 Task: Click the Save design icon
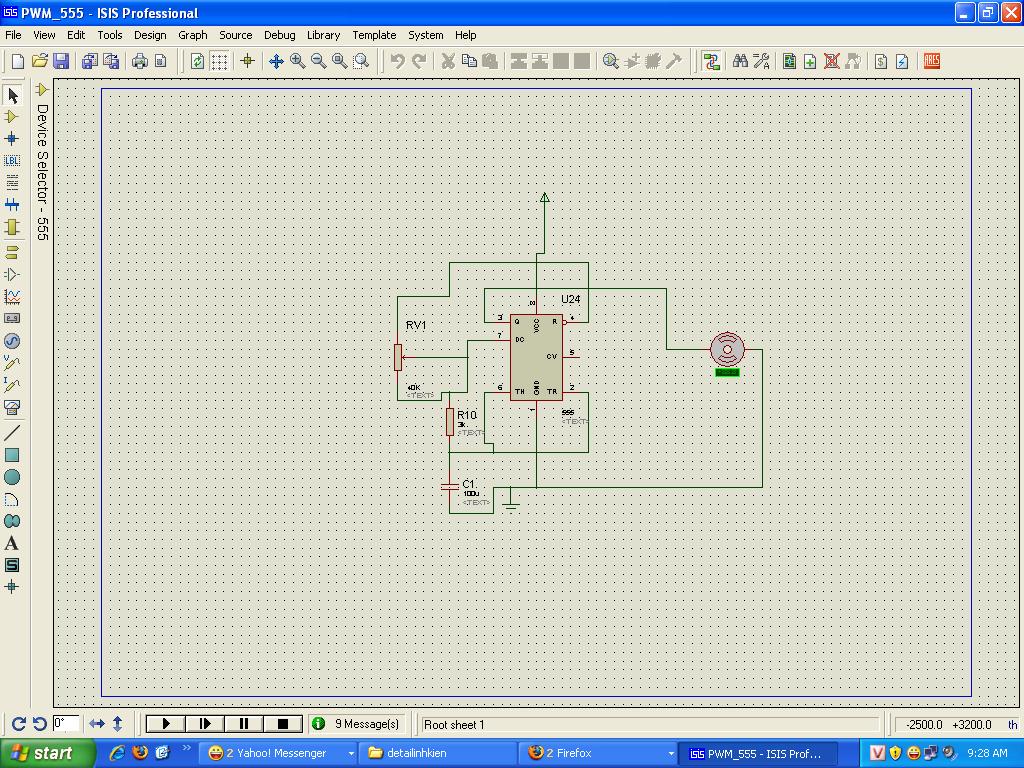[x=61, y=61]
